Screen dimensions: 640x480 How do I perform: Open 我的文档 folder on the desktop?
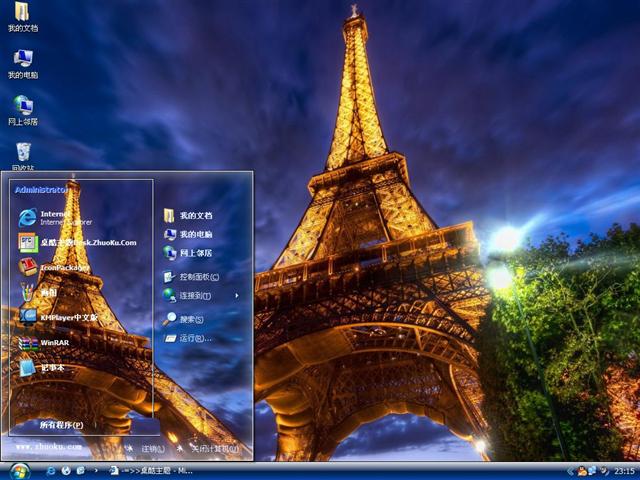pyautogui.click(x=23, y=17)
